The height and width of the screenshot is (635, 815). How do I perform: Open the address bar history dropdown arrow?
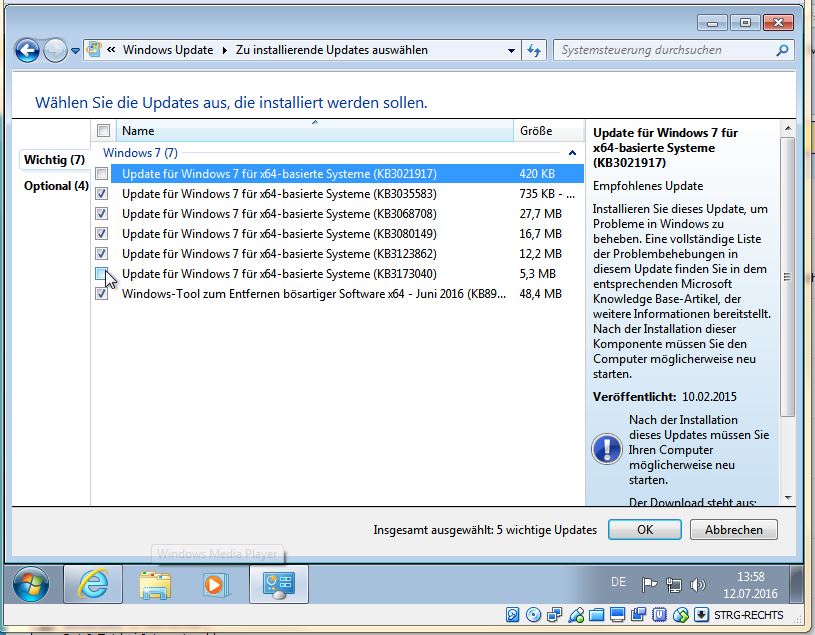click(511, 50)
